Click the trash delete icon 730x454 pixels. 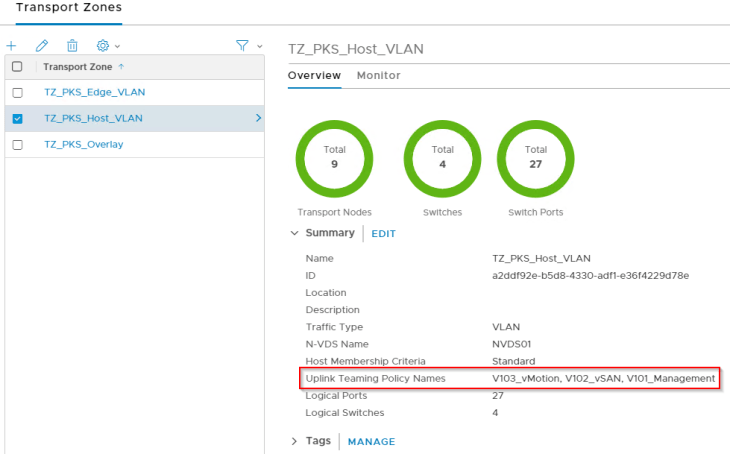[72, 46]
